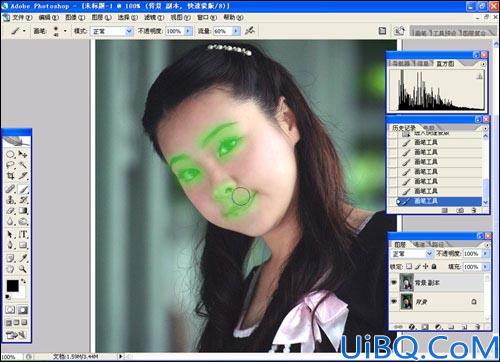Screen dimensions: 500x362
Task: Toggle visibility of the 背景 layer
Action: pos(394,301)
